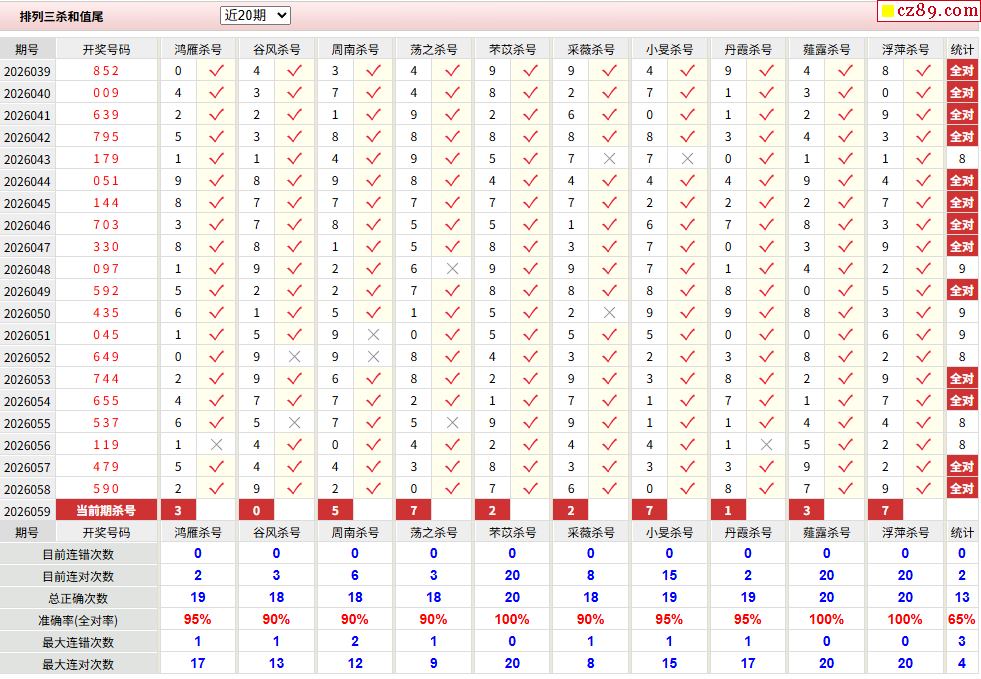This screenshot has height=679, width=981.
Task: Click the X mark for 谷风杀号 in row 2026055
Action: click(295, 423)
